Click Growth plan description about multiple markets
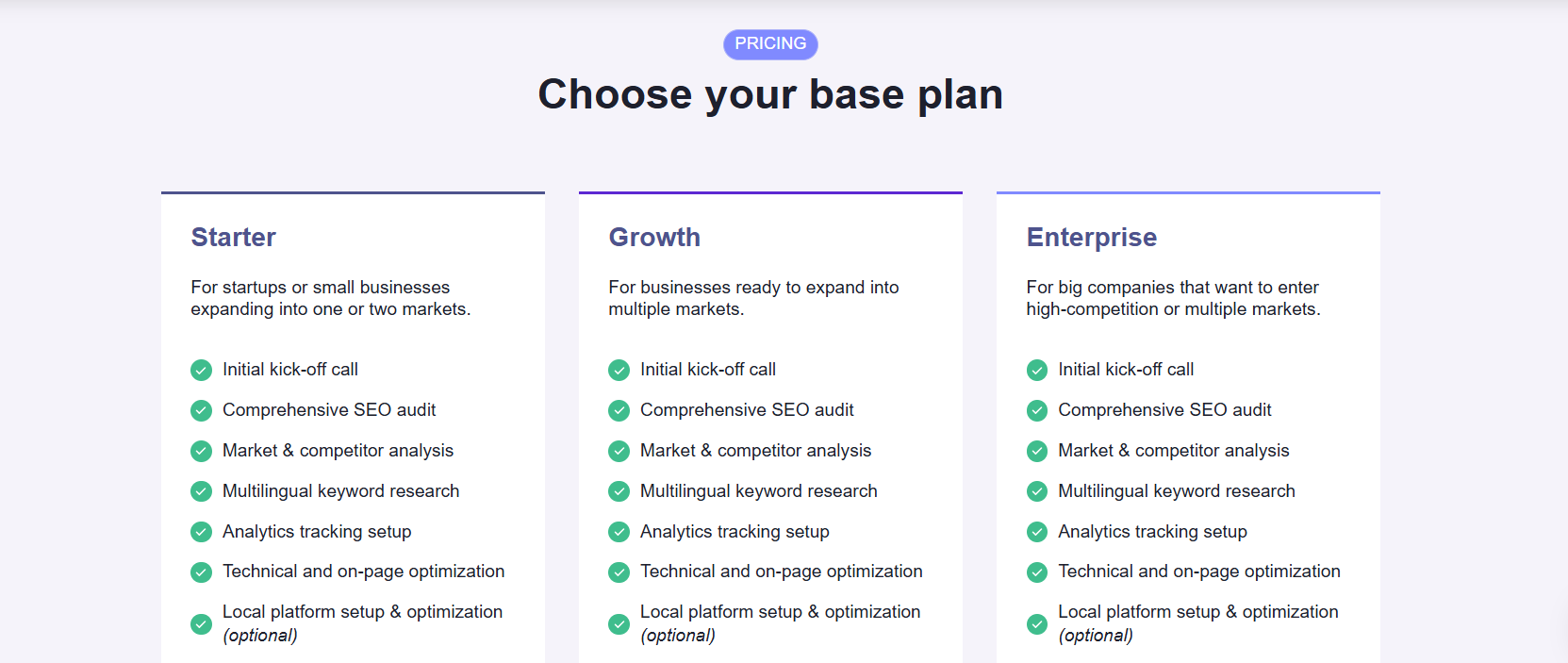The image size is (1568, 663). 753,298
